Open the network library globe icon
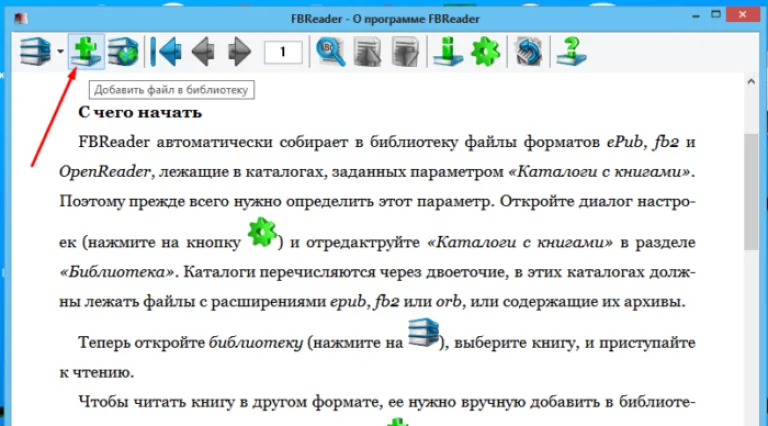 pyautogui.click(x=123, y=51)
